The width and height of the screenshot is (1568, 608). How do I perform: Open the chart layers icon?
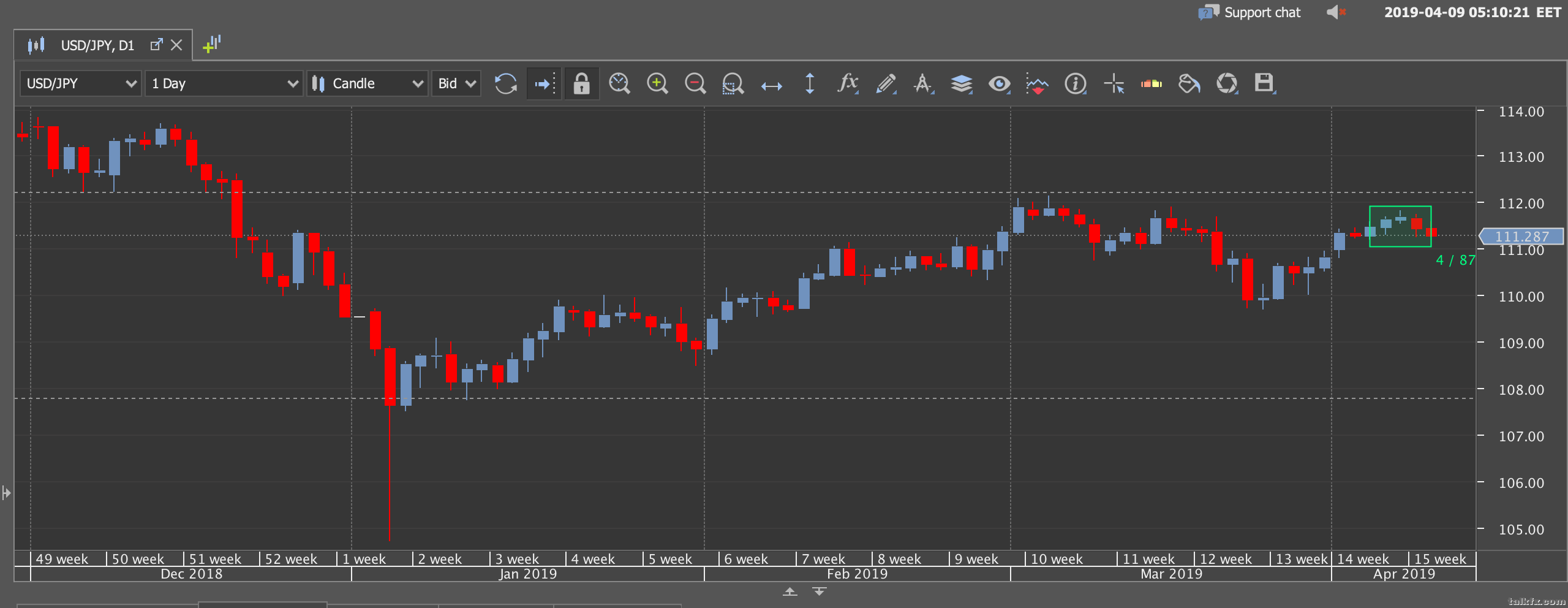pyautogui.click(x=961, y=83)
